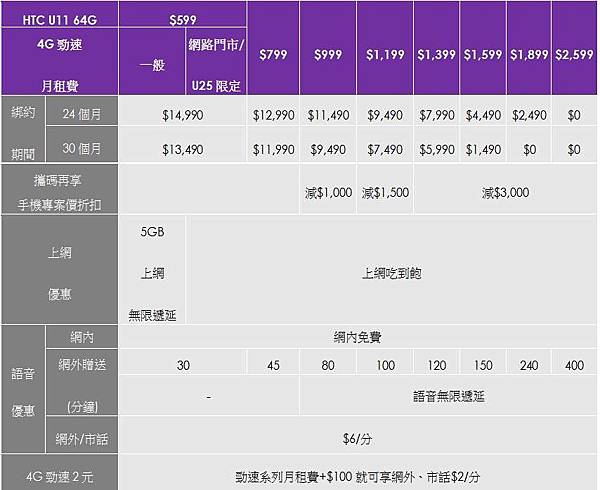Screen dimensions: 600x490
Task: Select the 100 minutes cell
Action: [x=385, y=362]
